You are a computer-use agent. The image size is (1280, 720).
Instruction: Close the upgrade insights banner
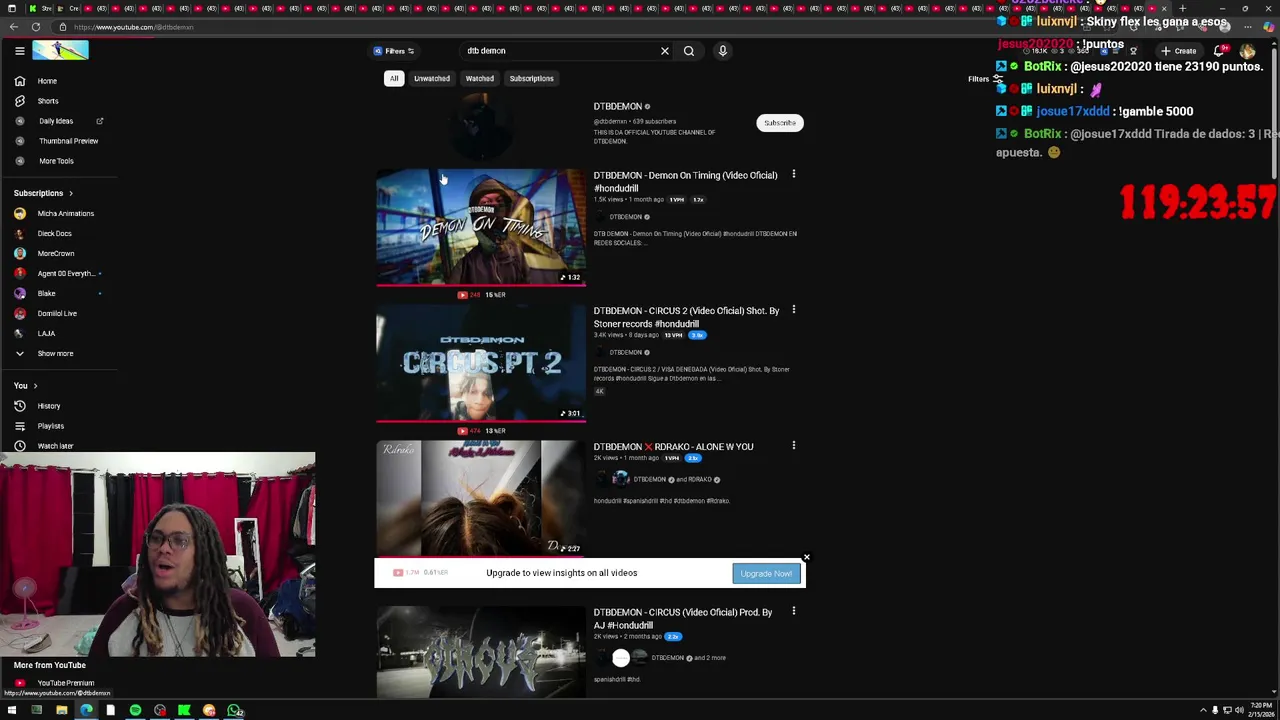pos(806,558)
